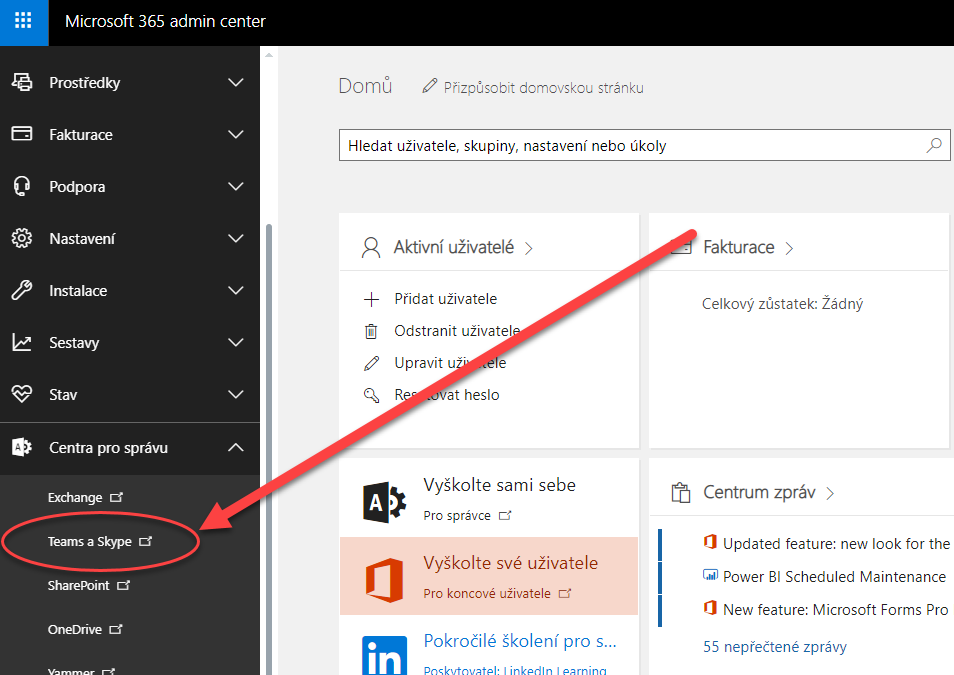Expand the Stav chevron
Image resolution: width=954 pixels, height=675 pixels.
(x=235, y=394)
